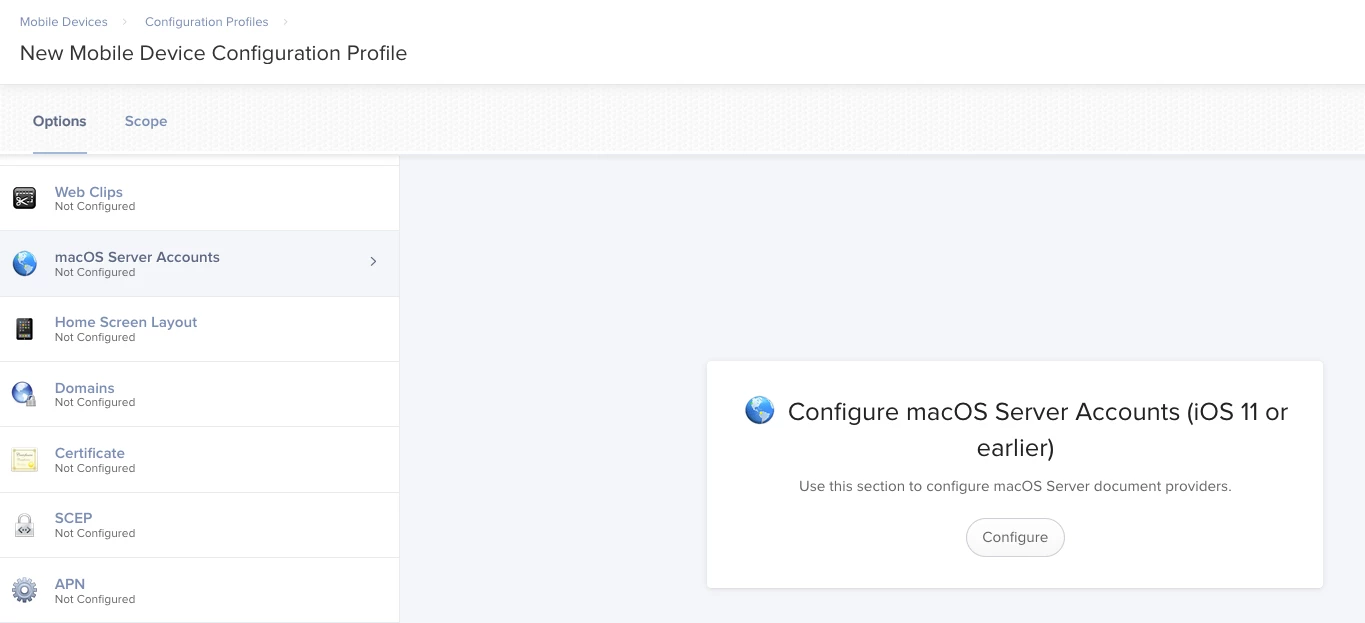Click Not Configured under Web Clips
Image resolution: width=1365 pixels, height=623 pixels.
[x=95, y=207]
